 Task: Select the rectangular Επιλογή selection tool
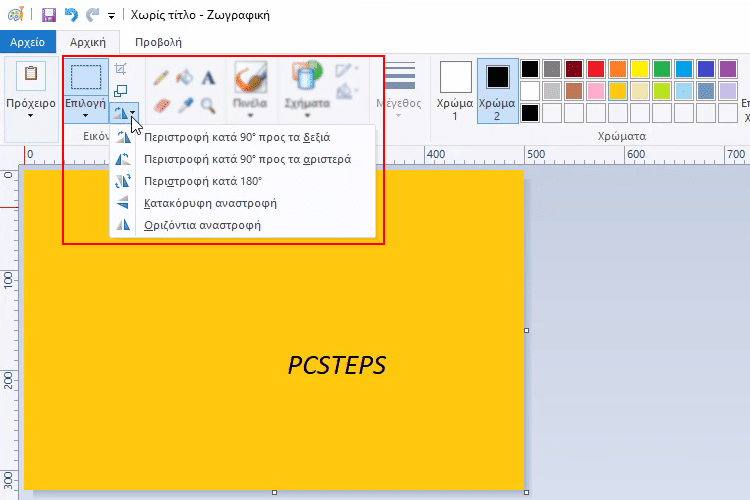[86, 77]
